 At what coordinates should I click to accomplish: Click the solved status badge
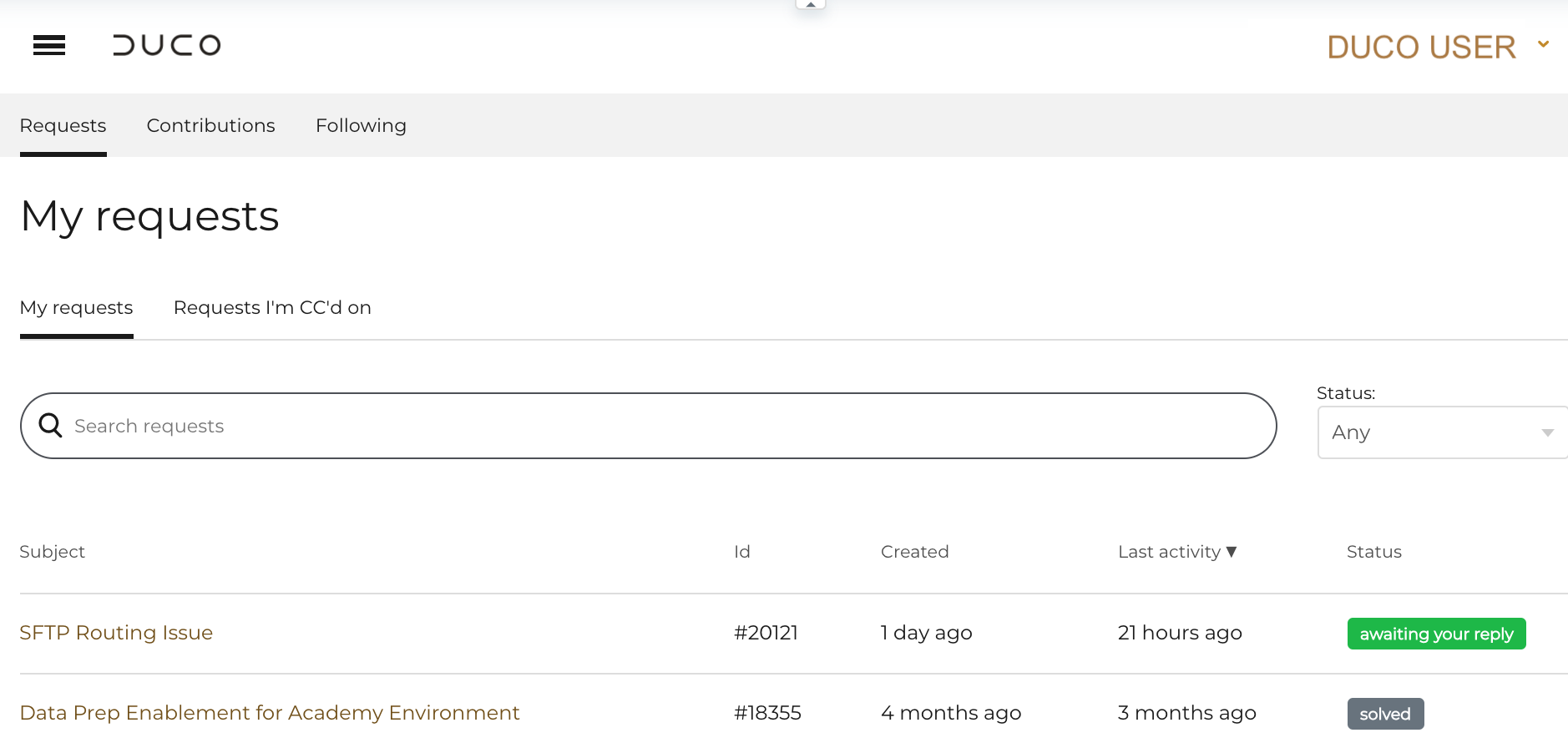[x=1385, y=714]
